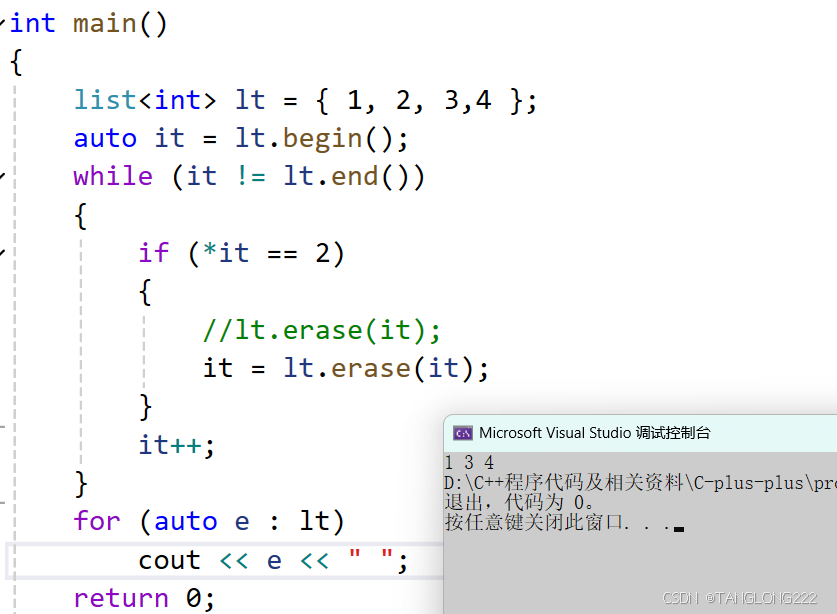
Task: Click the '退出，代码为 0。' console line
Action: point(519,502)
